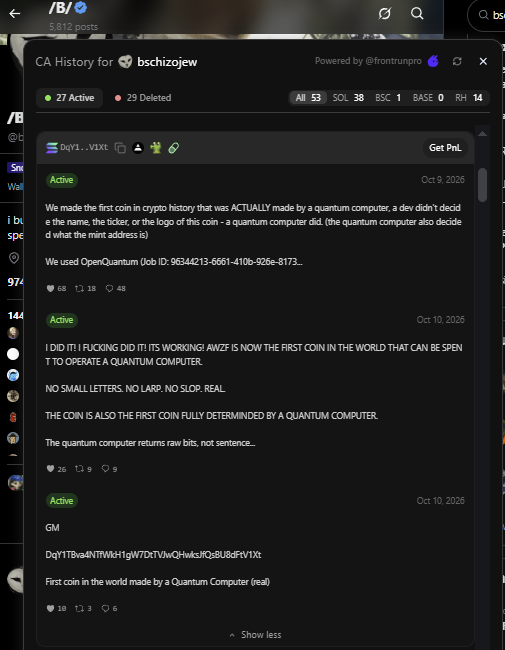Click the green pill icon next to address
This screenshot has width=505, height=650.
tap(174, 148)
